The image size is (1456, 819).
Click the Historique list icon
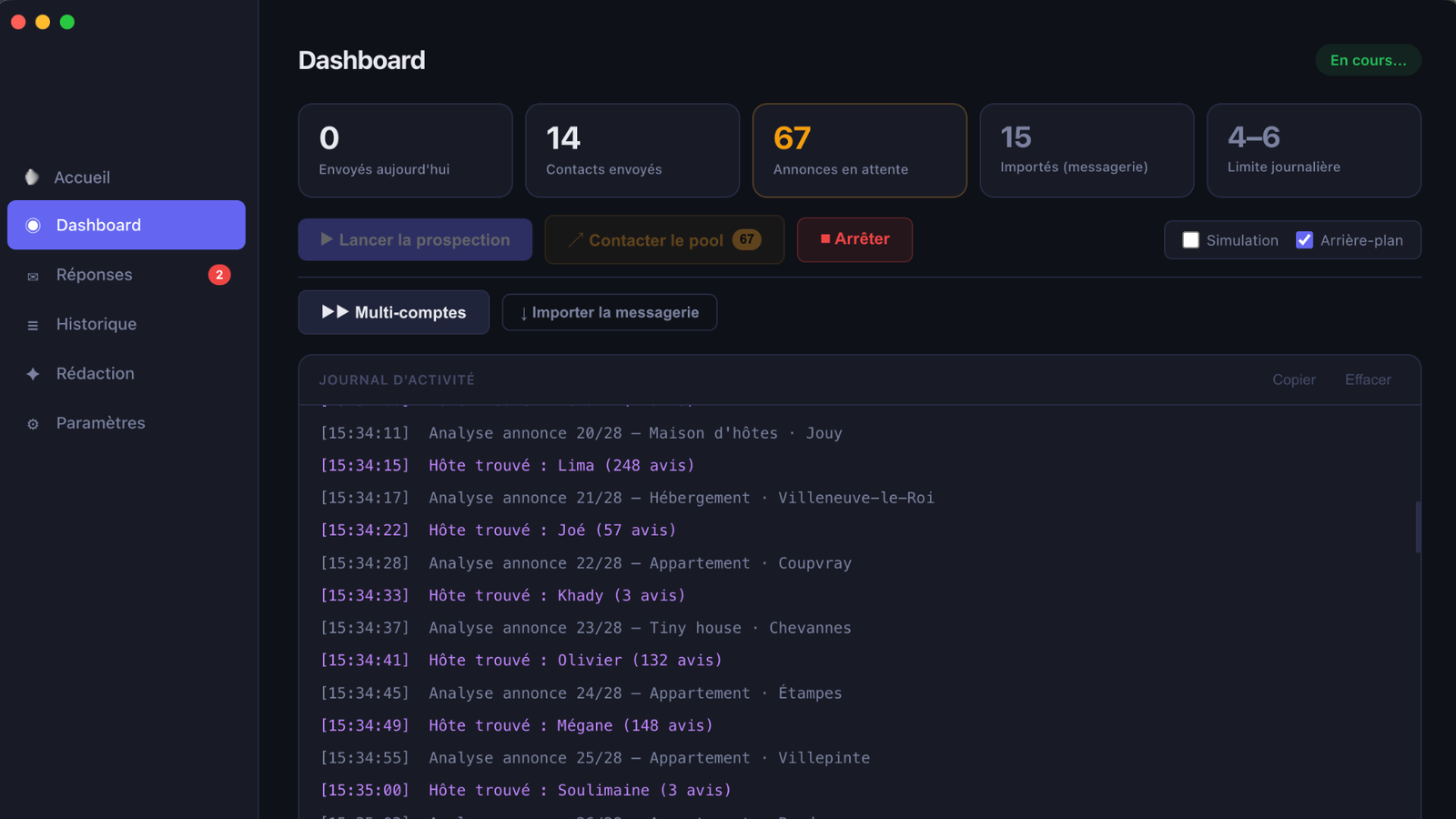pyautogui.click(x=33, y=325)
